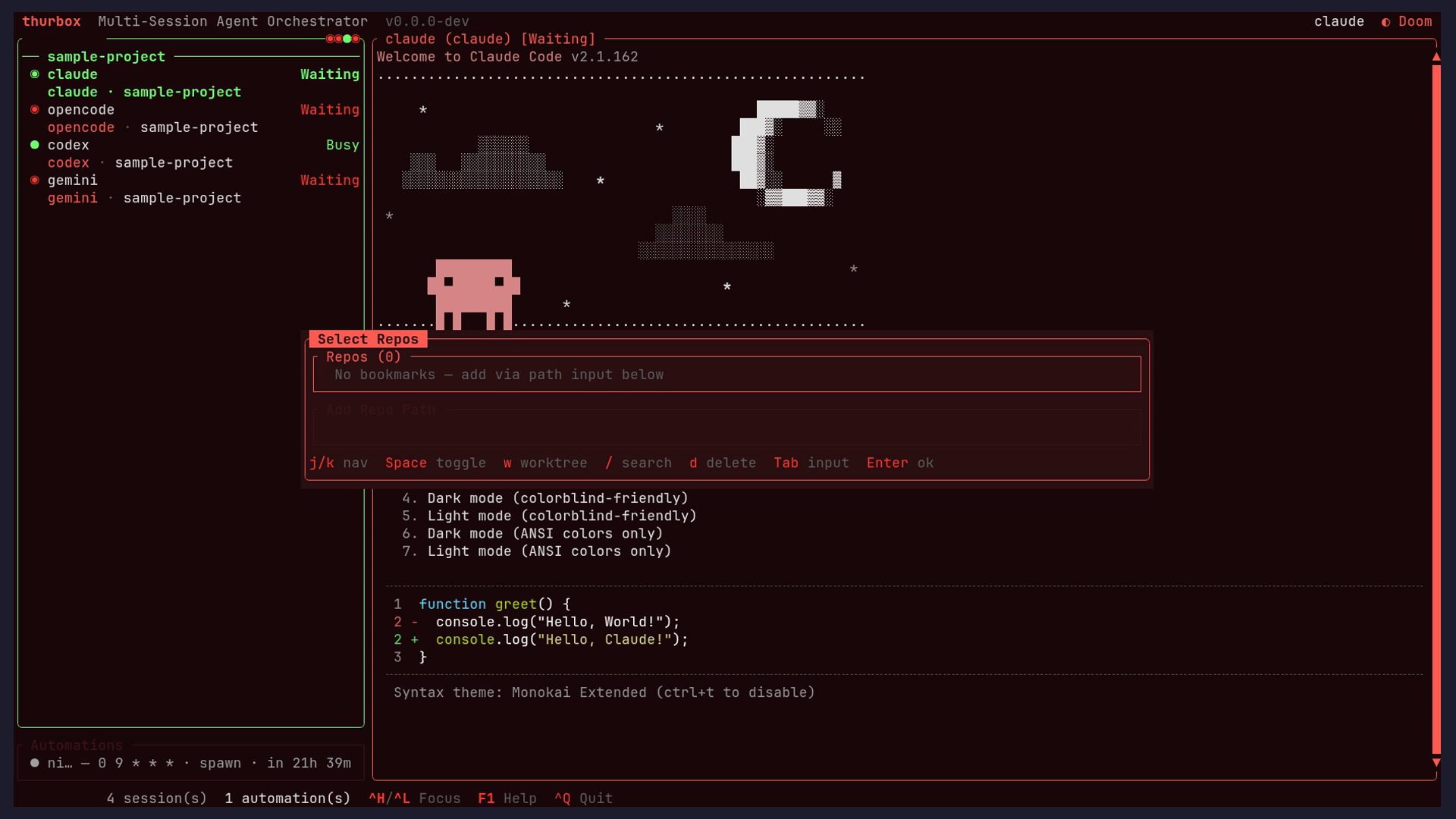Click the red vertical scrollbar thumb
Screen dimensions: 1456x819
coord(1436,409)
